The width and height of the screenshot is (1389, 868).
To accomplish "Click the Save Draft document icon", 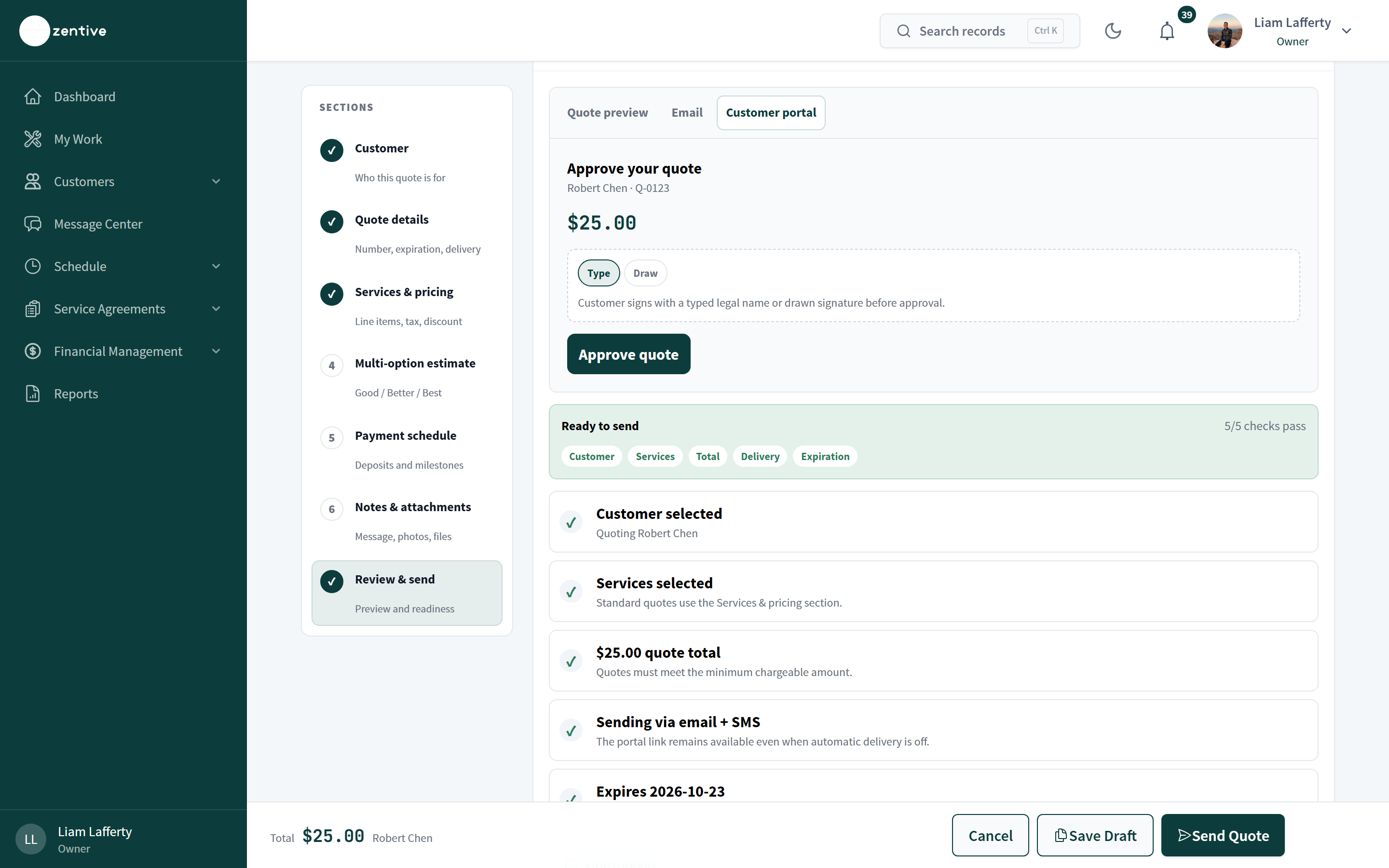I will [1061, 835].
